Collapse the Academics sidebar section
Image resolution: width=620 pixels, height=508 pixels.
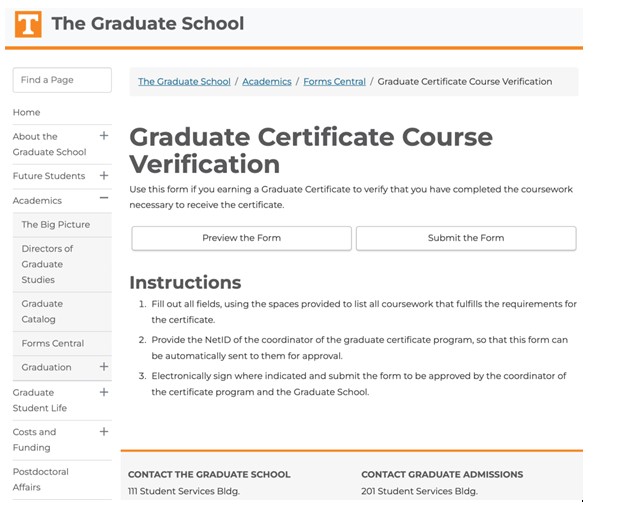pyautogui.click(x=104, y=200)
